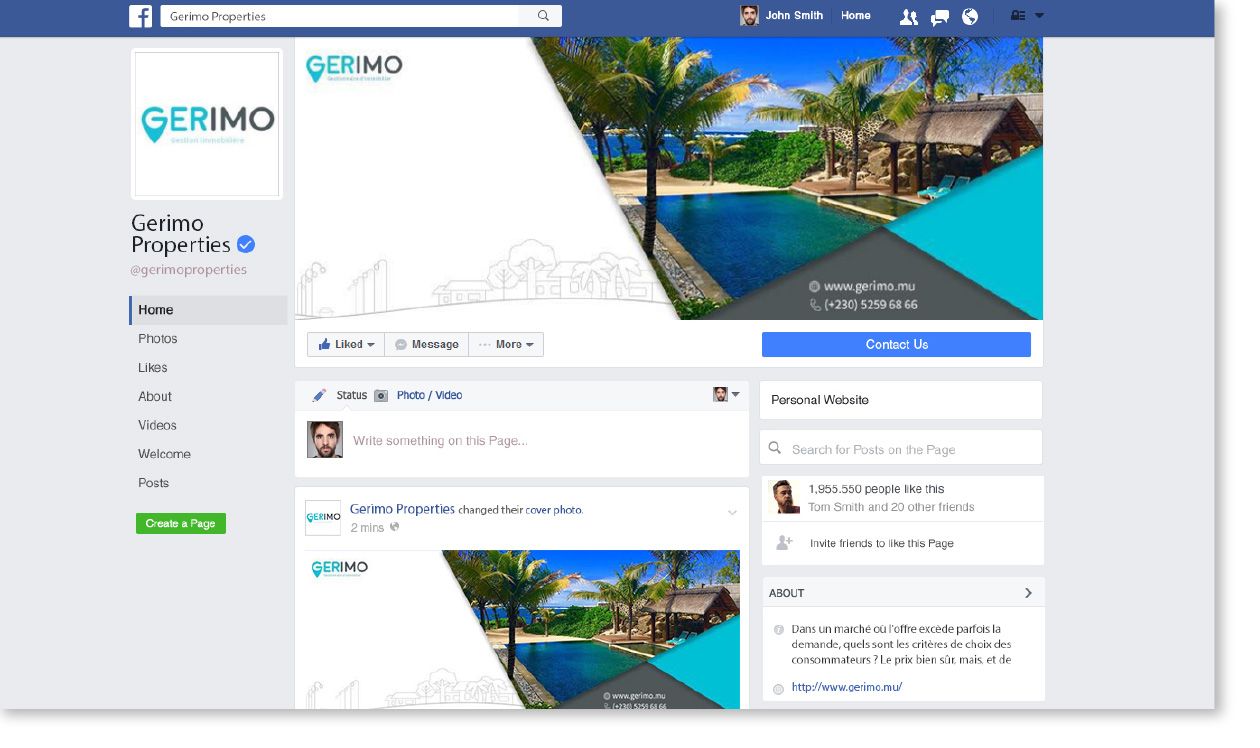This screenshot has width=1260, height=748.
Task: Click the Contact Us button
Action: pos(896,344)
